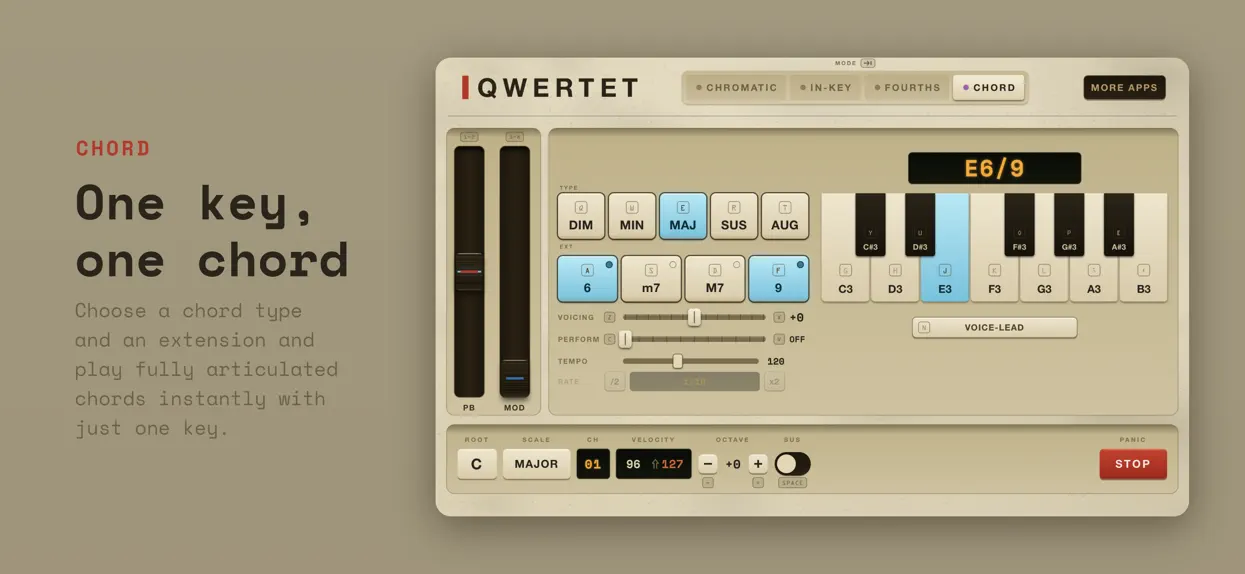Click the X keycap beside voicing value
1245x574 pixels.
pyautogui.click(x=779, y=317)
